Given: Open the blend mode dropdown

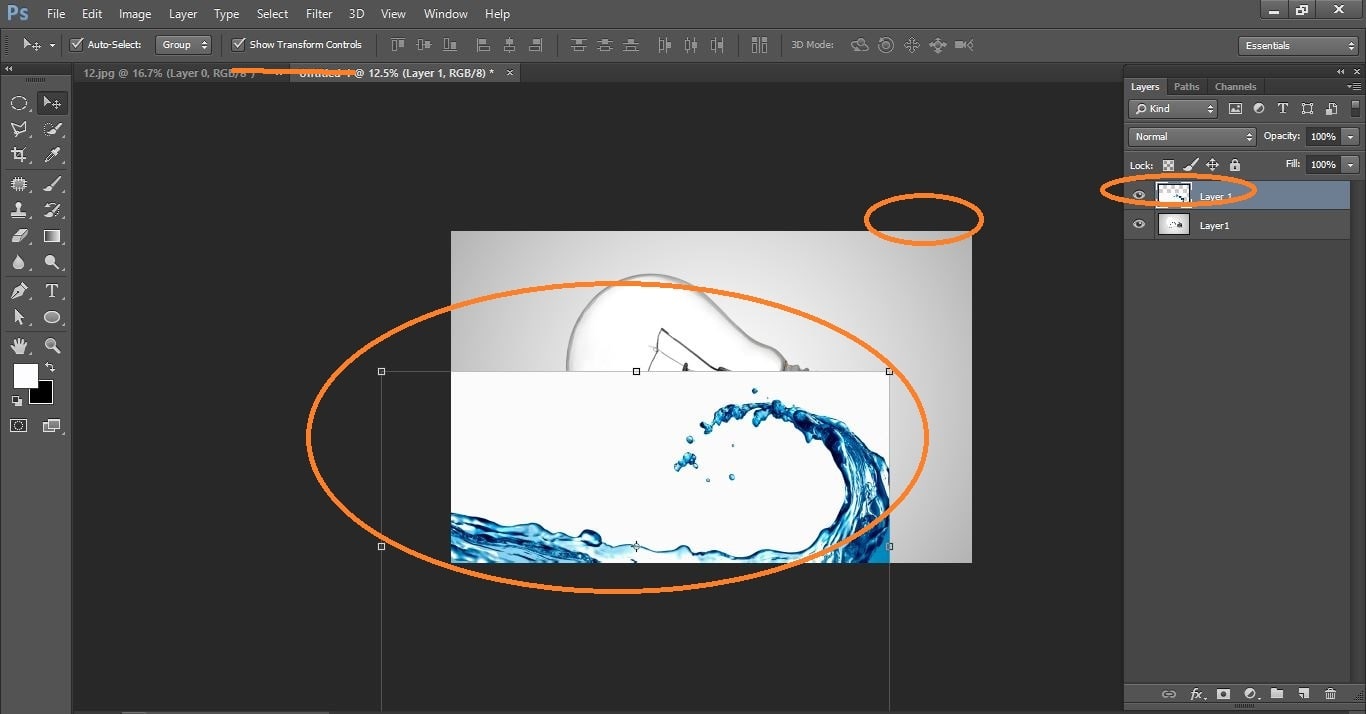Looking at the screenshot, I should 1191,136.
